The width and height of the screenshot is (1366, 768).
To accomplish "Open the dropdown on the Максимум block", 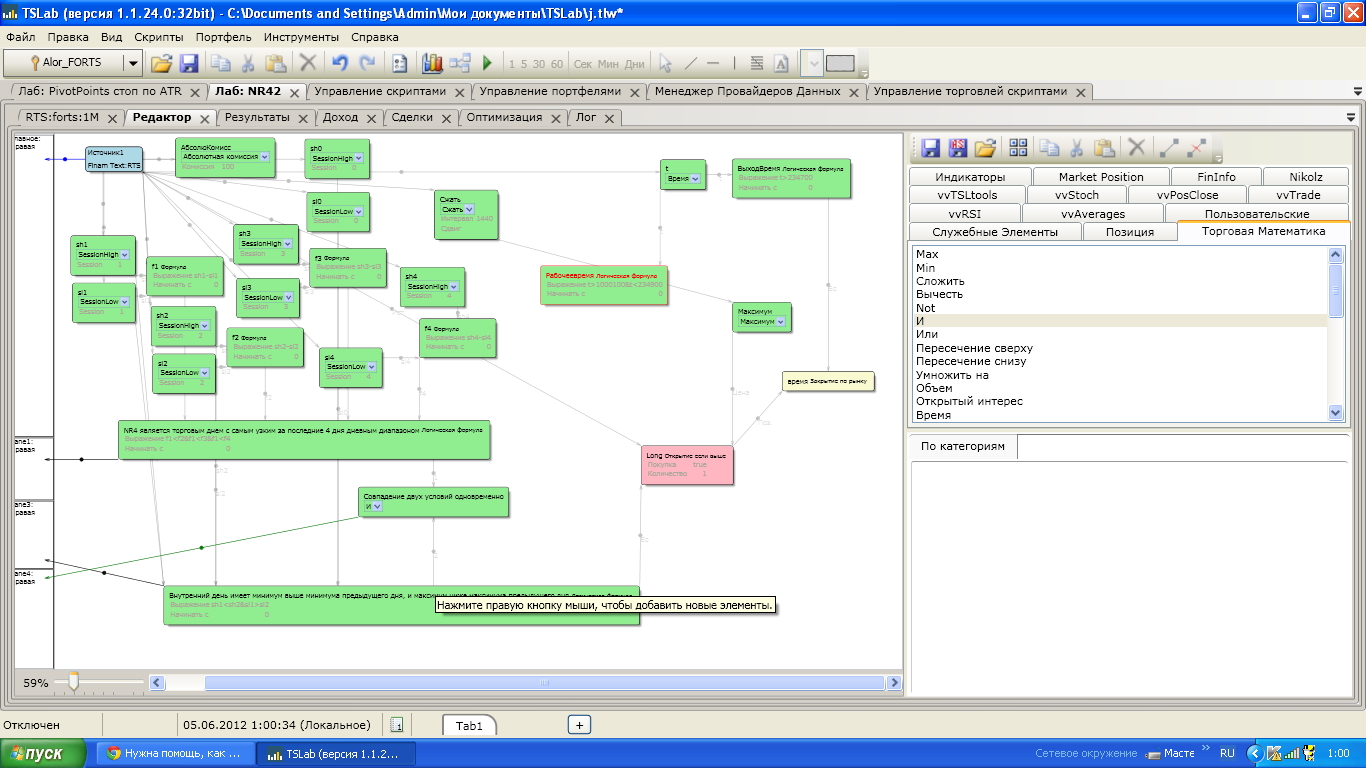I will (x=780, y=322).
